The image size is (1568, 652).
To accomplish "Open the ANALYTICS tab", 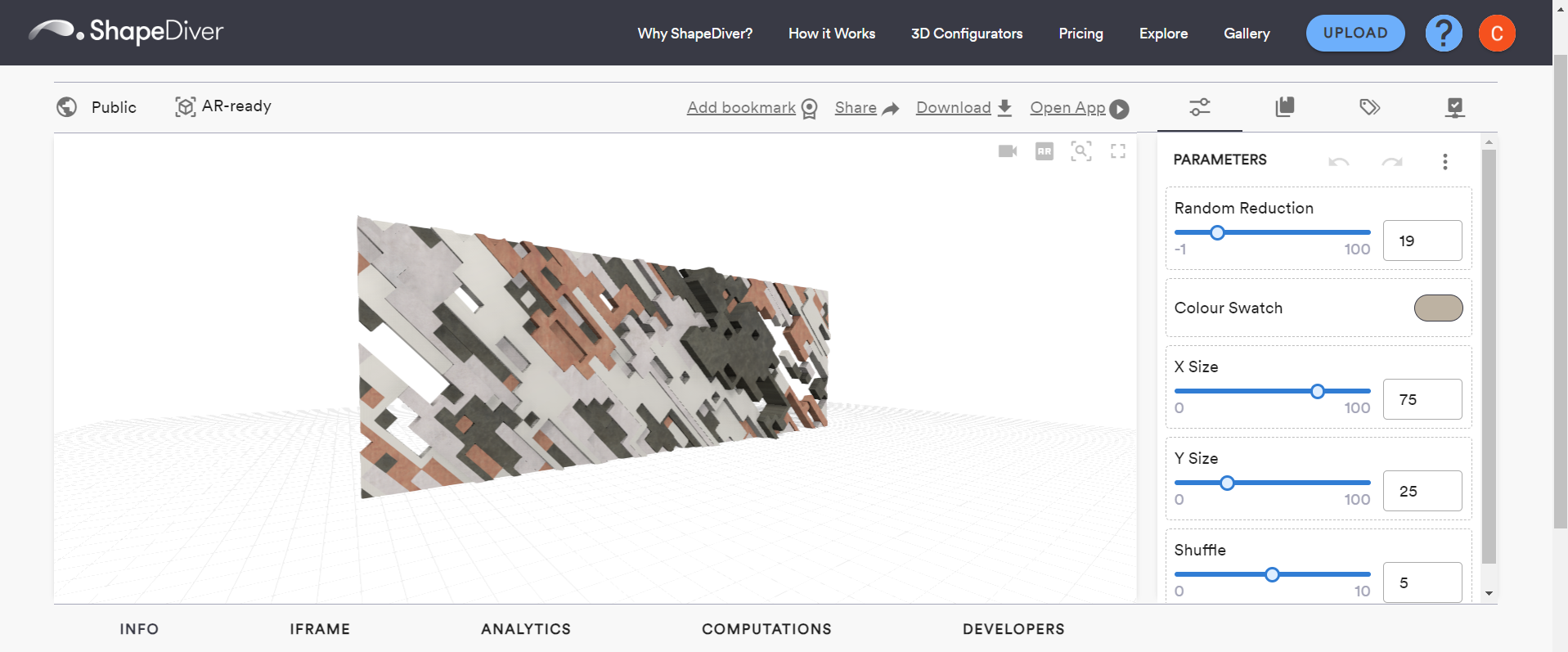I will click(525, 629).
